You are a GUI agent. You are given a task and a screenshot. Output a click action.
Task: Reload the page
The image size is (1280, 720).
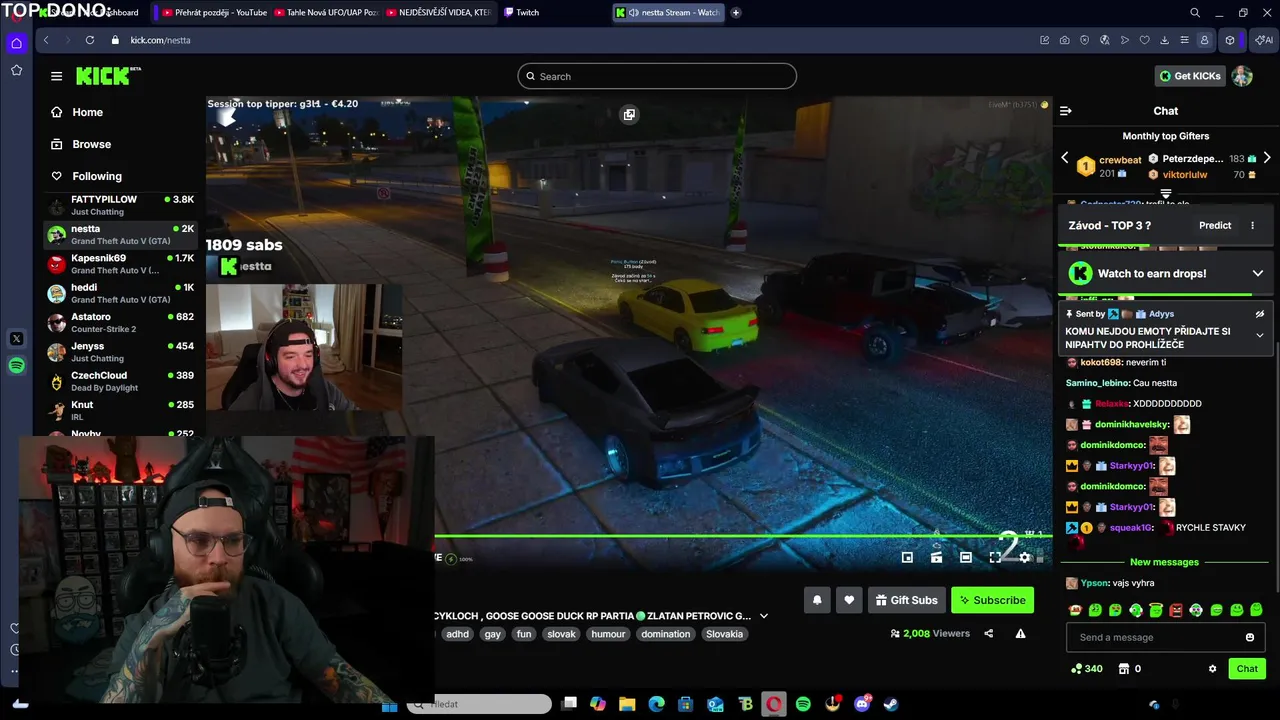click(89, 40)
